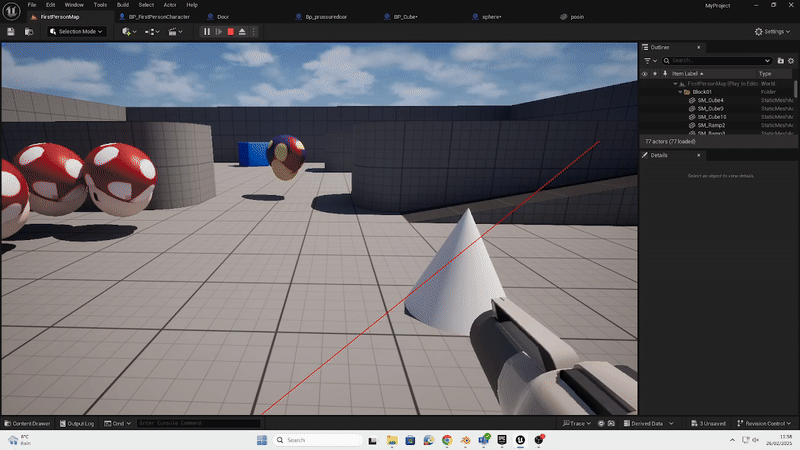
Task: Pause the play-in-editor simulation
Action: (207, 32)
